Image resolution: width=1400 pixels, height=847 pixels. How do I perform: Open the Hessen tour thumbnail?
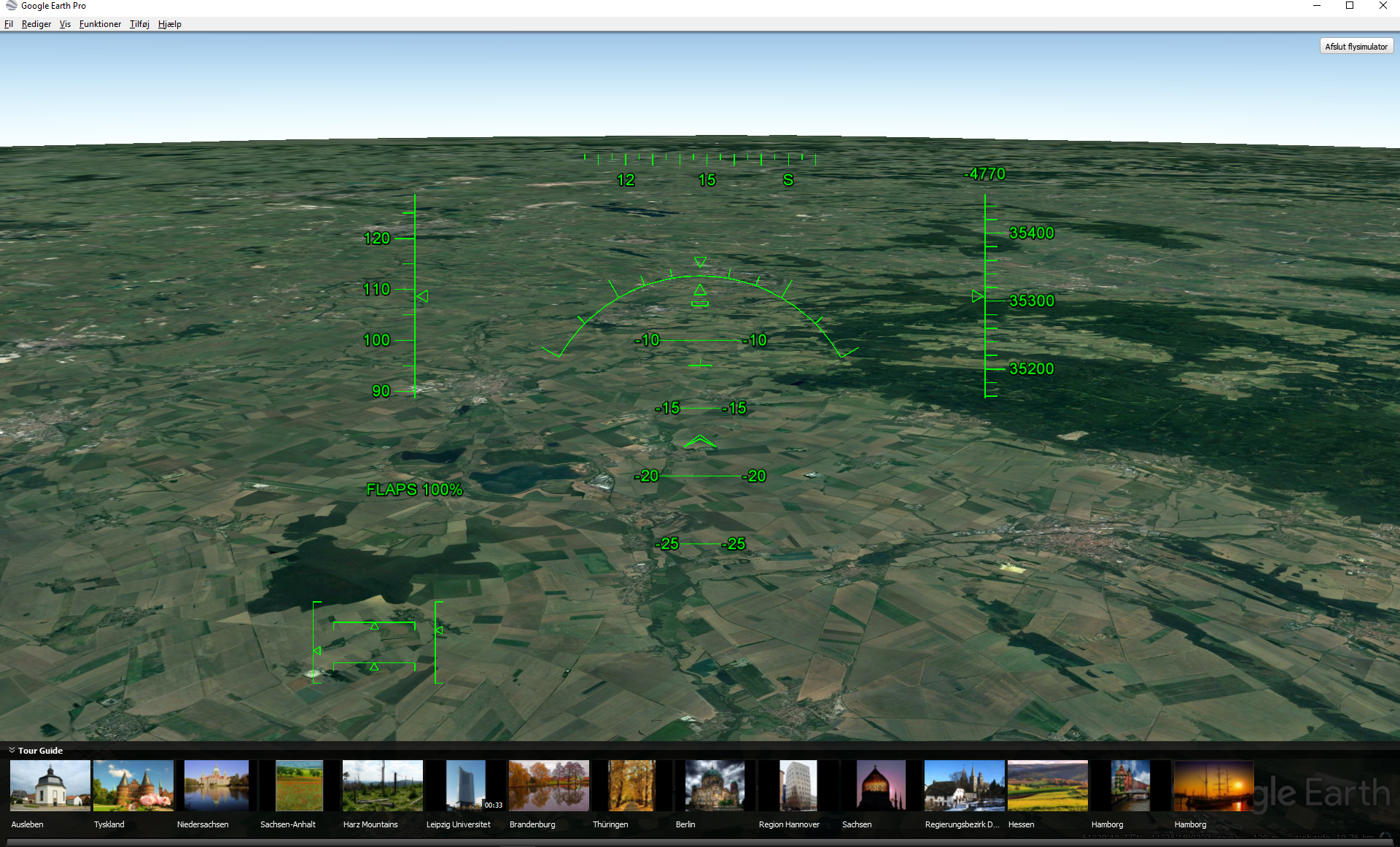click(x=1048, y=786)
